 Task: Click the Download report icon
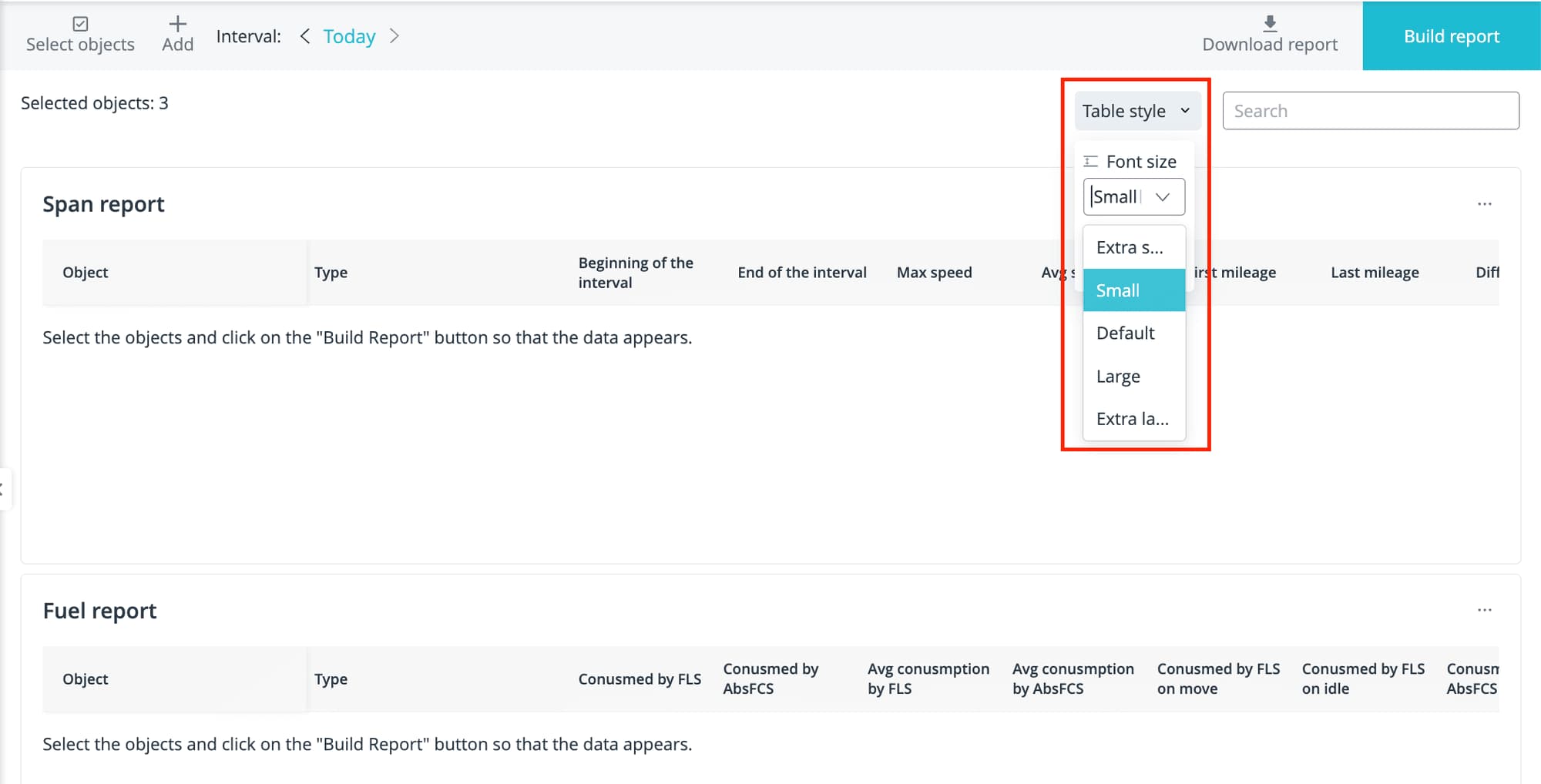pyautogui.click(x=1270, y=23)
